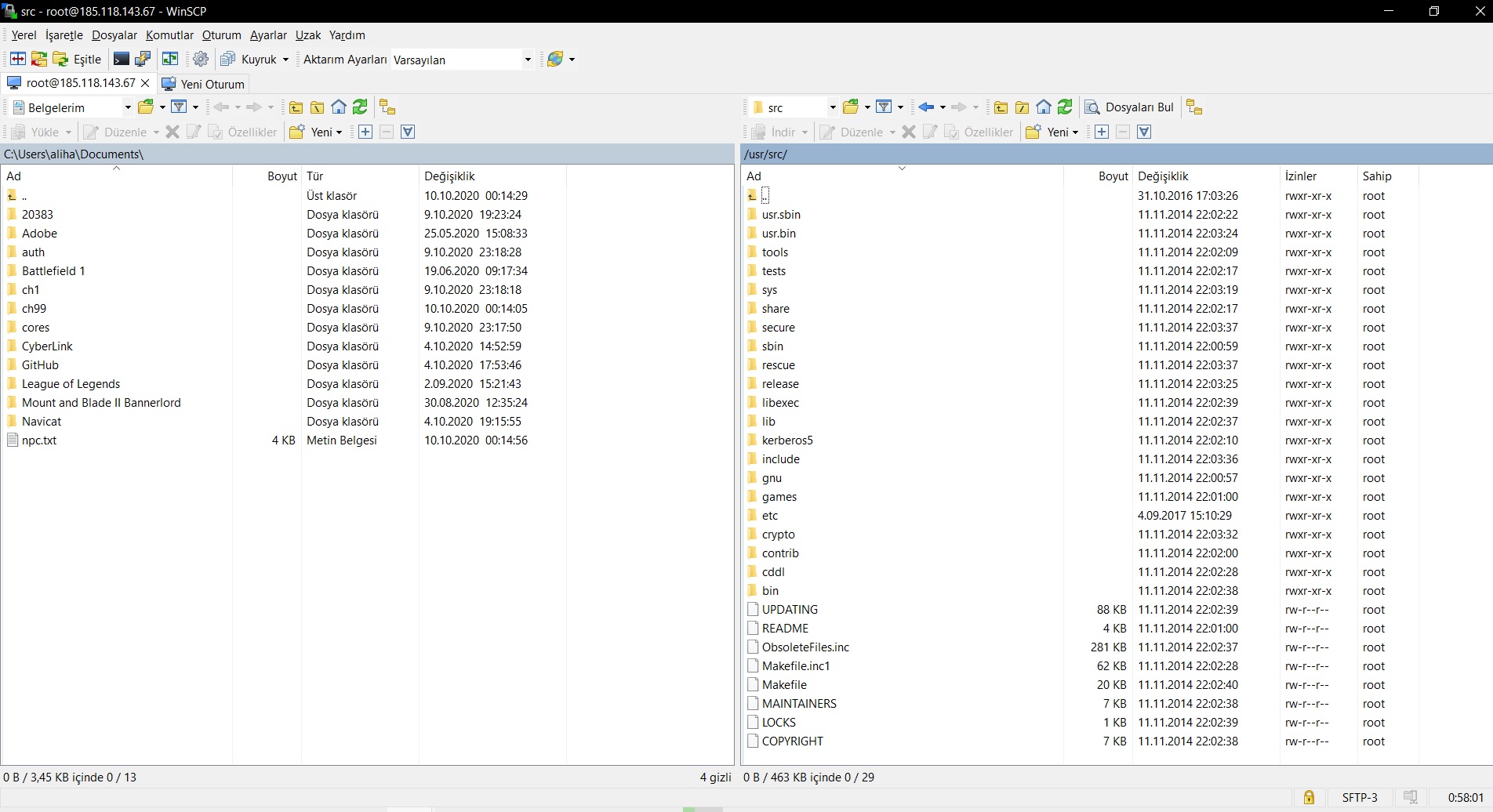The height and width of the screenshot is (812, 1493).
Task: Open the Komutlar menu
Action: (169, 35)
